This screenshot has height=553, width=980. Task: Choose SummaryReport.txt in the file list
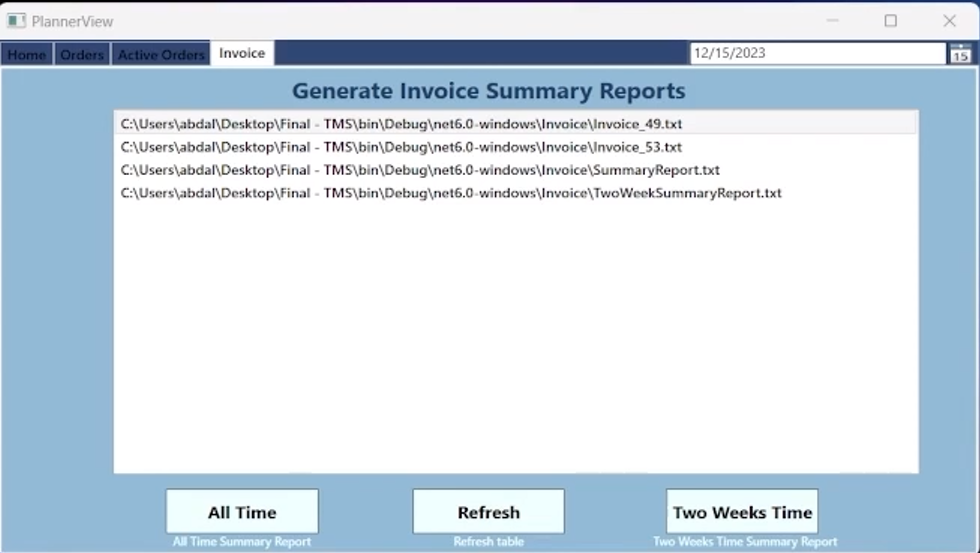point(420,170)
